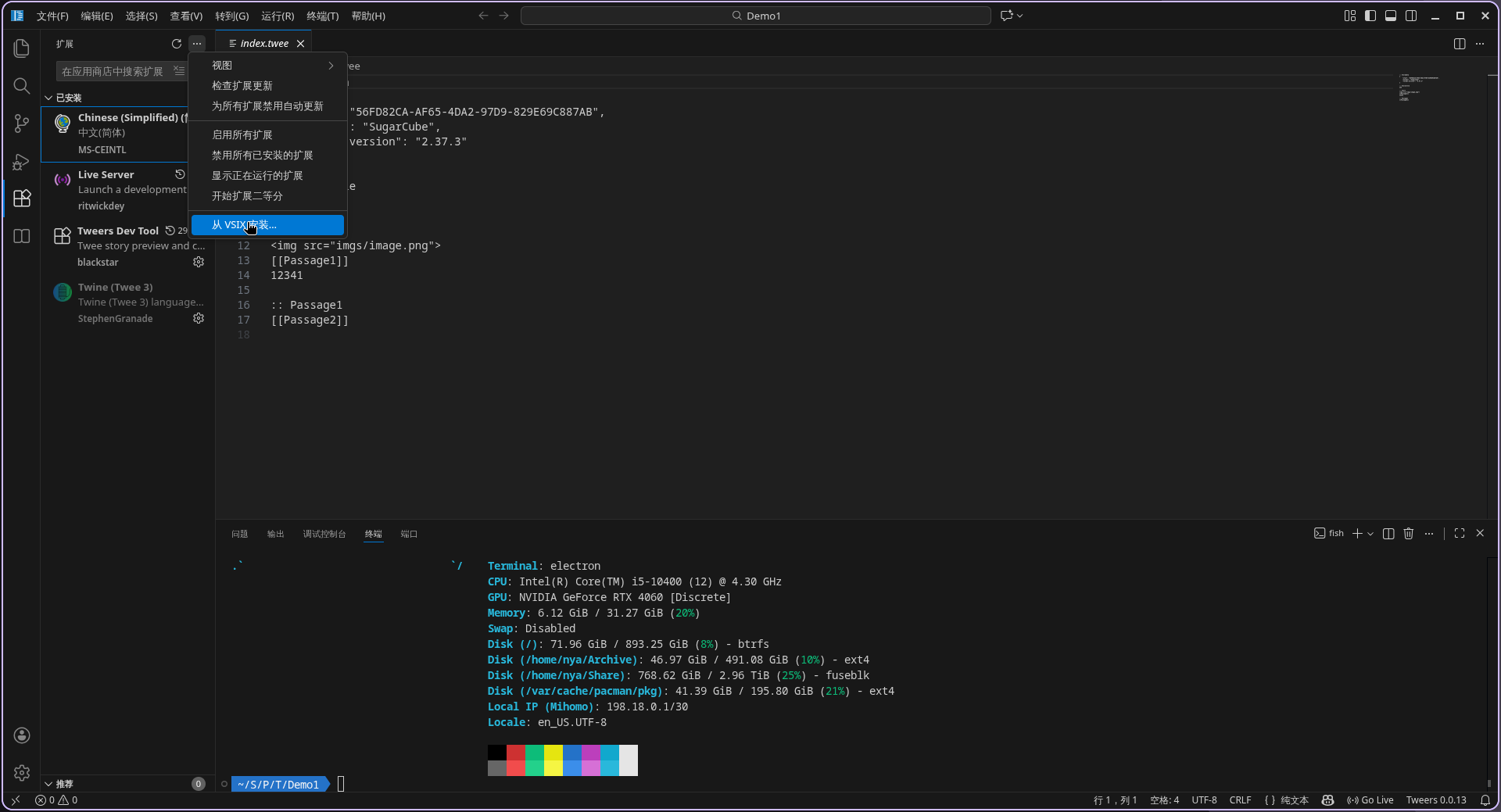Image resolution: width=1501 pixels, height=812 pixels.
Task: Open Source Control view in activity bar
Action: [x=22, y=123]
